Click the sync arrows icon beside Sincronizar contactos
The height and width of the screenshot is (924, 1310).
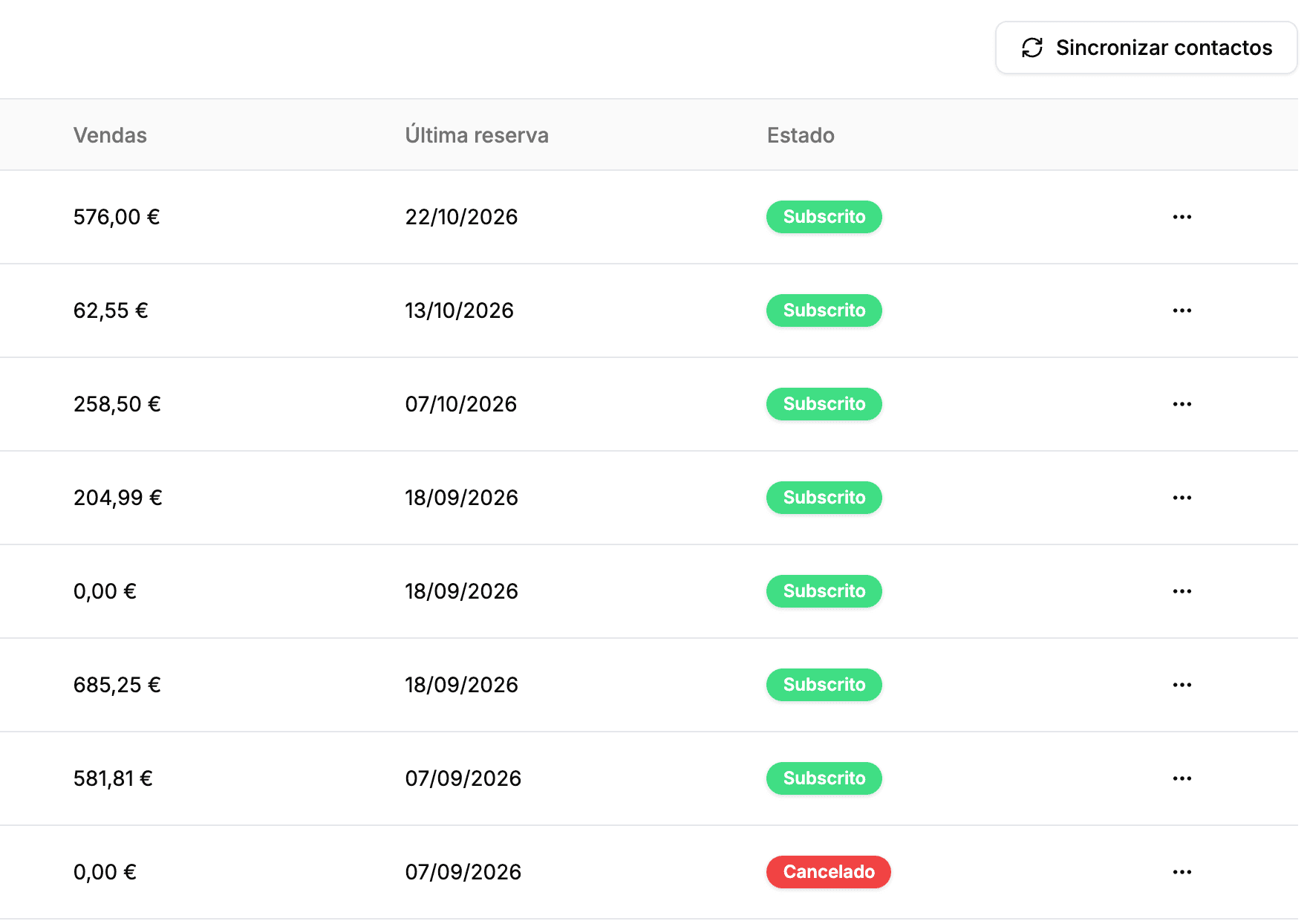click(x=1032, y=48)
